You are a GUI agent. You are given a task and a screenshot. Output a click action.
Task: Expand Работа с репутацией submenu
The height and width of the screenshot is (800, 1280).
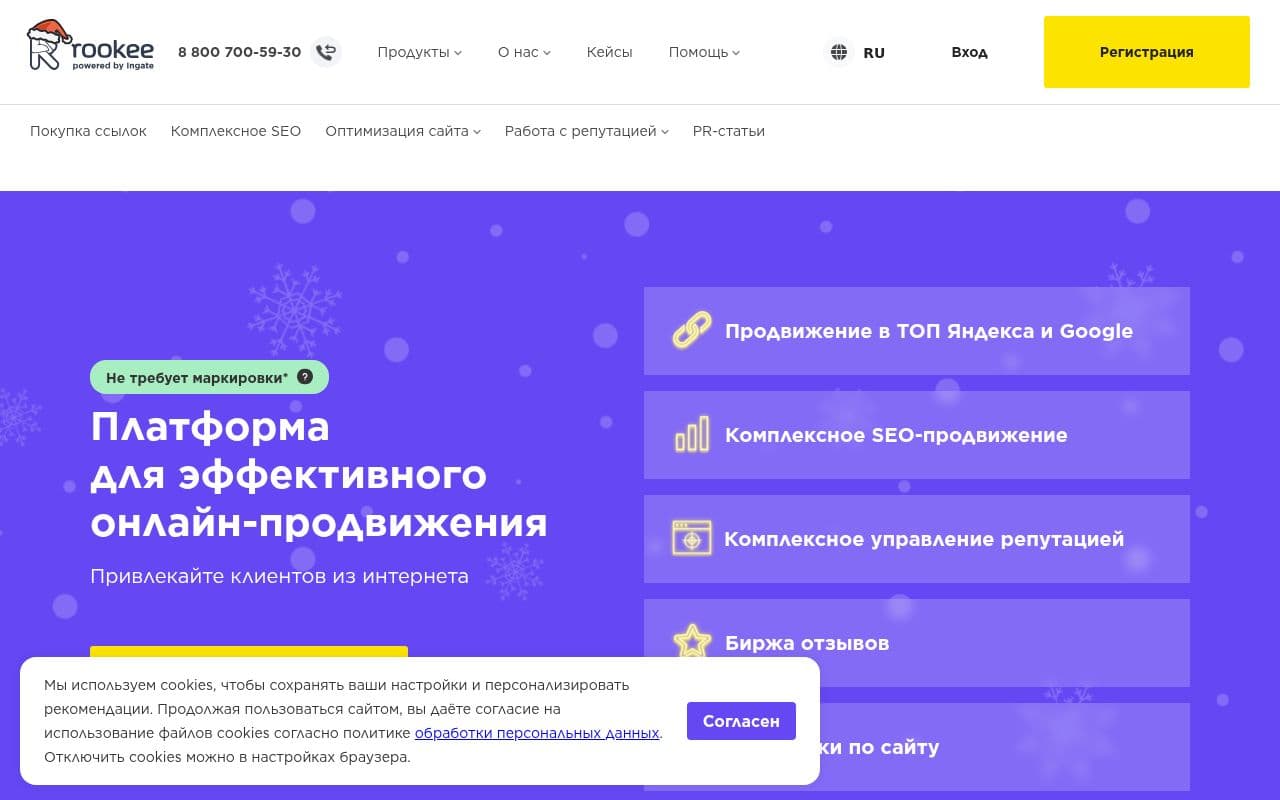tap(586, 131)
